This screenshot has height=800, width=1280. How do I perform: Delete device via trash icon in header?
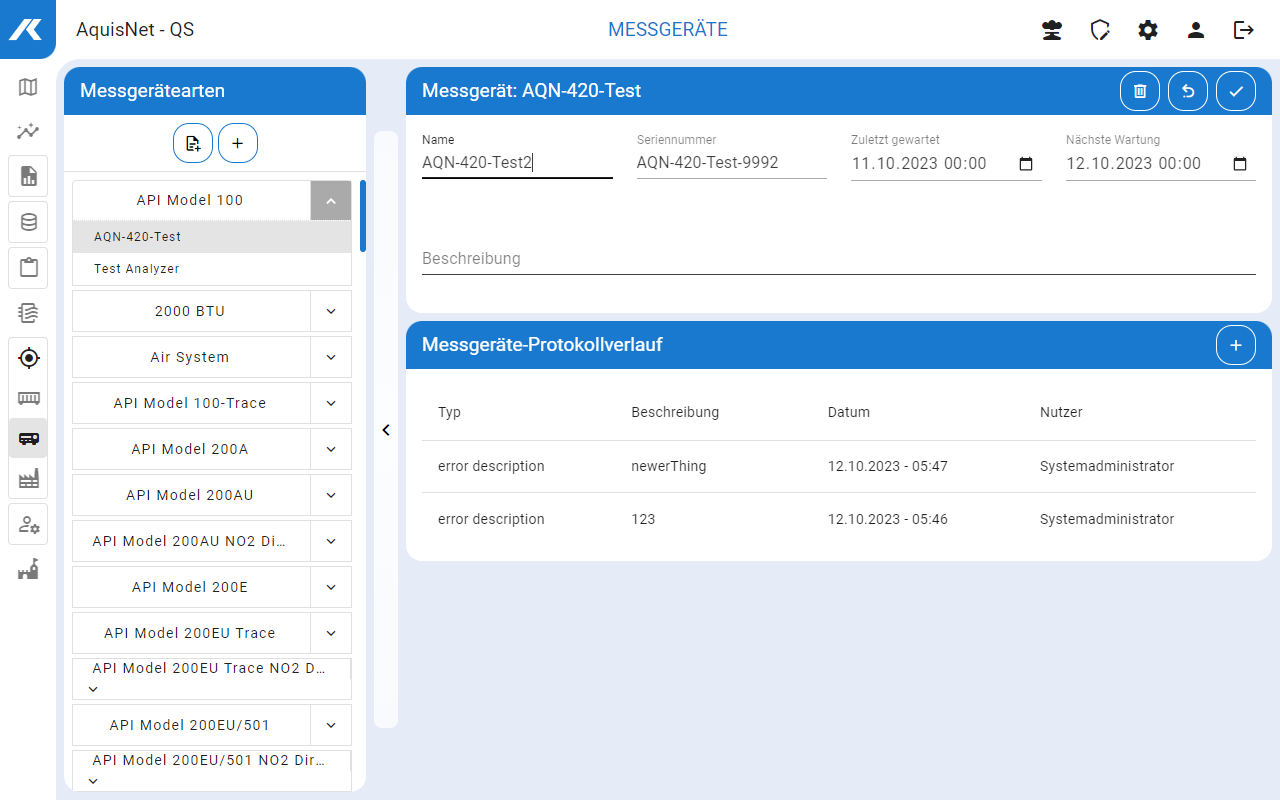point(1140,91)
